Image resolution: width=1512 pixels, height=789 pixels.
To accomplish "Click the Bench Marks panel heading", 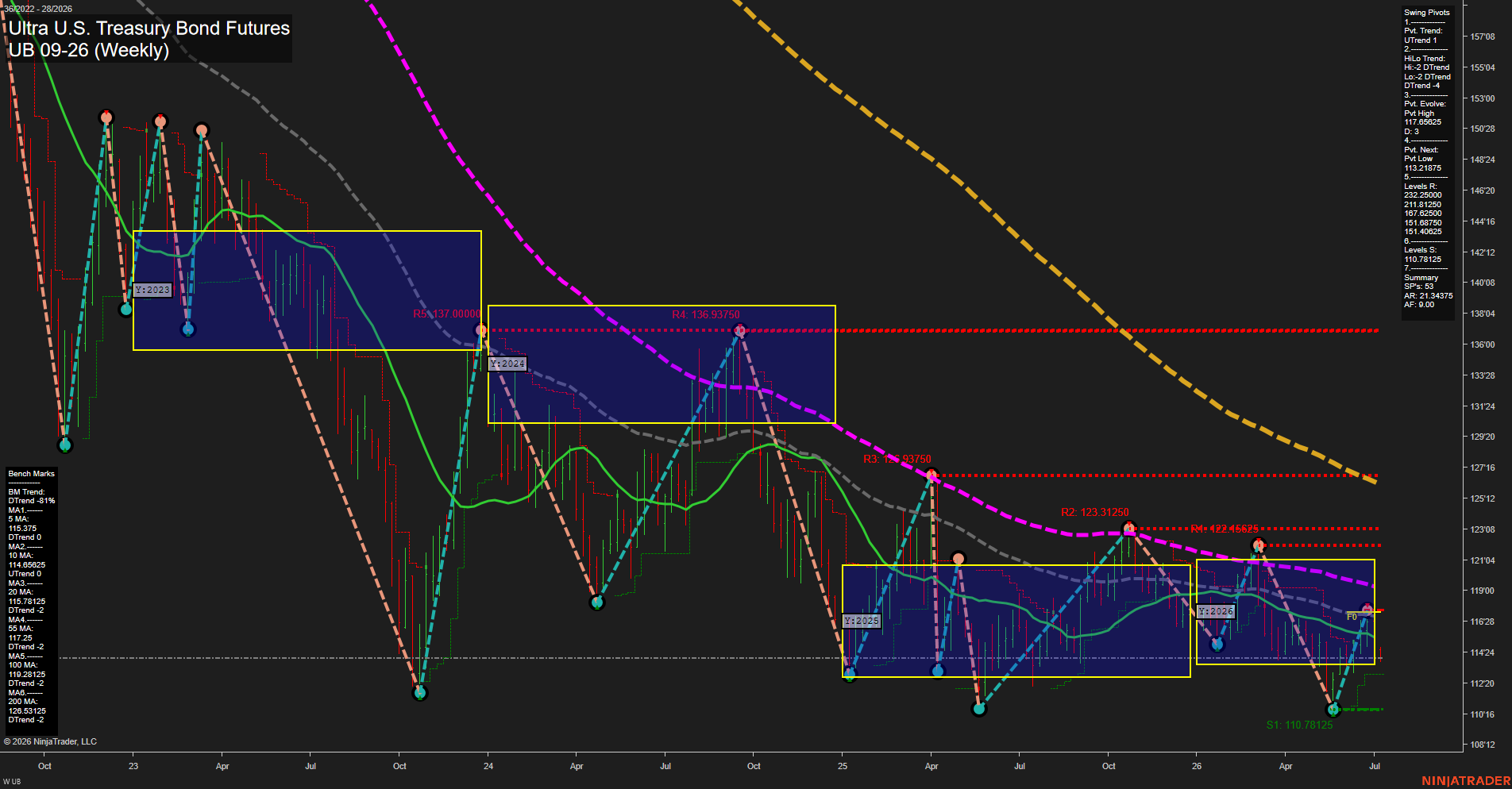I will [32, 474].
